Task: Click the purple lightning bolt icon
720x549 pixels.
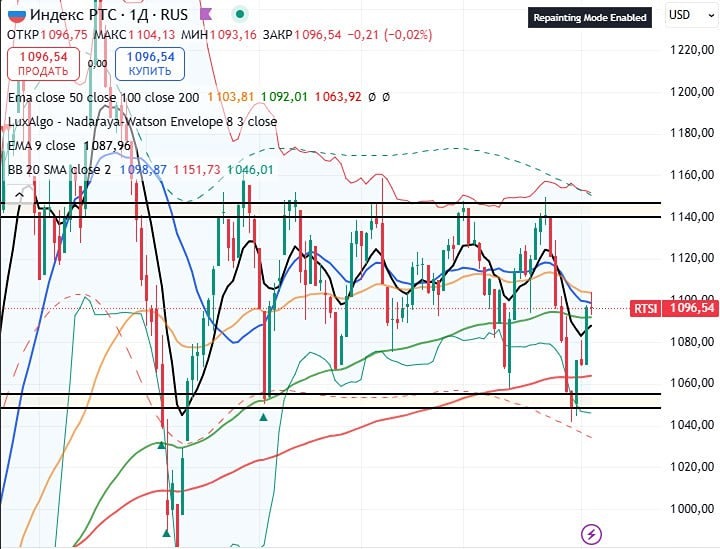Action: point(591,534)
